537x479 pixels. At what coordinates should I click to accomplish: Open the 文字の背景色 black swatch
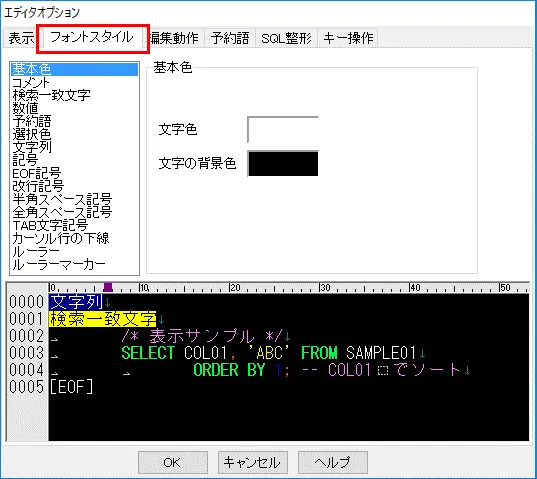point(283,164)
